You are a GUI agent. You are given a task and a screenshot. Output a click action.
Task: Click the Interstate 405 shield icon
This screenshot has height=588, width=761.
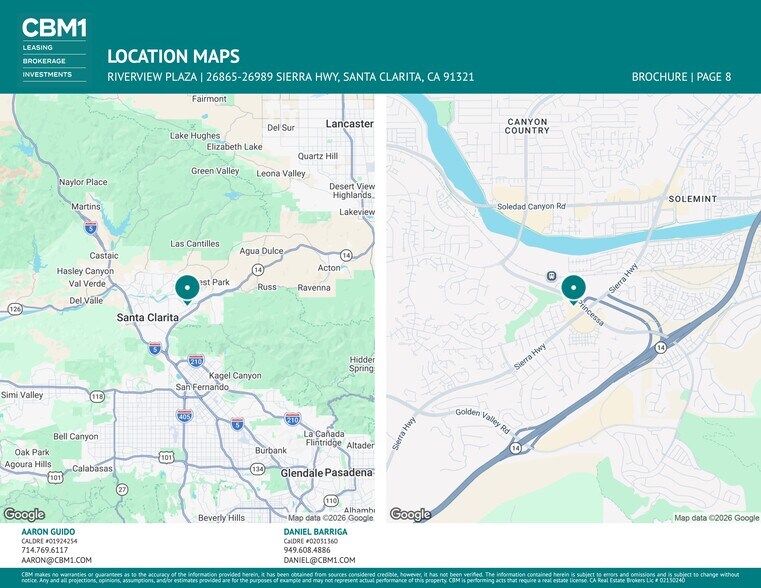tap(184, 415)
